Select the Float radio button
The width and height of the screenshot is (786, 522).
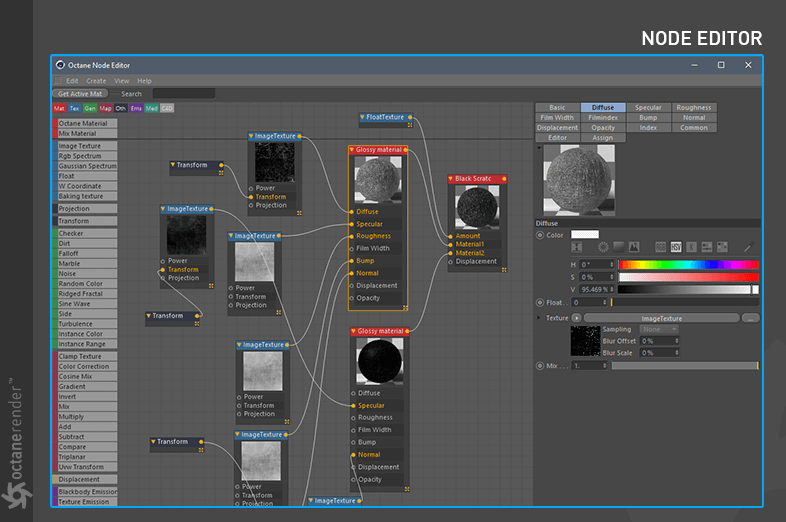click(540, 302)
